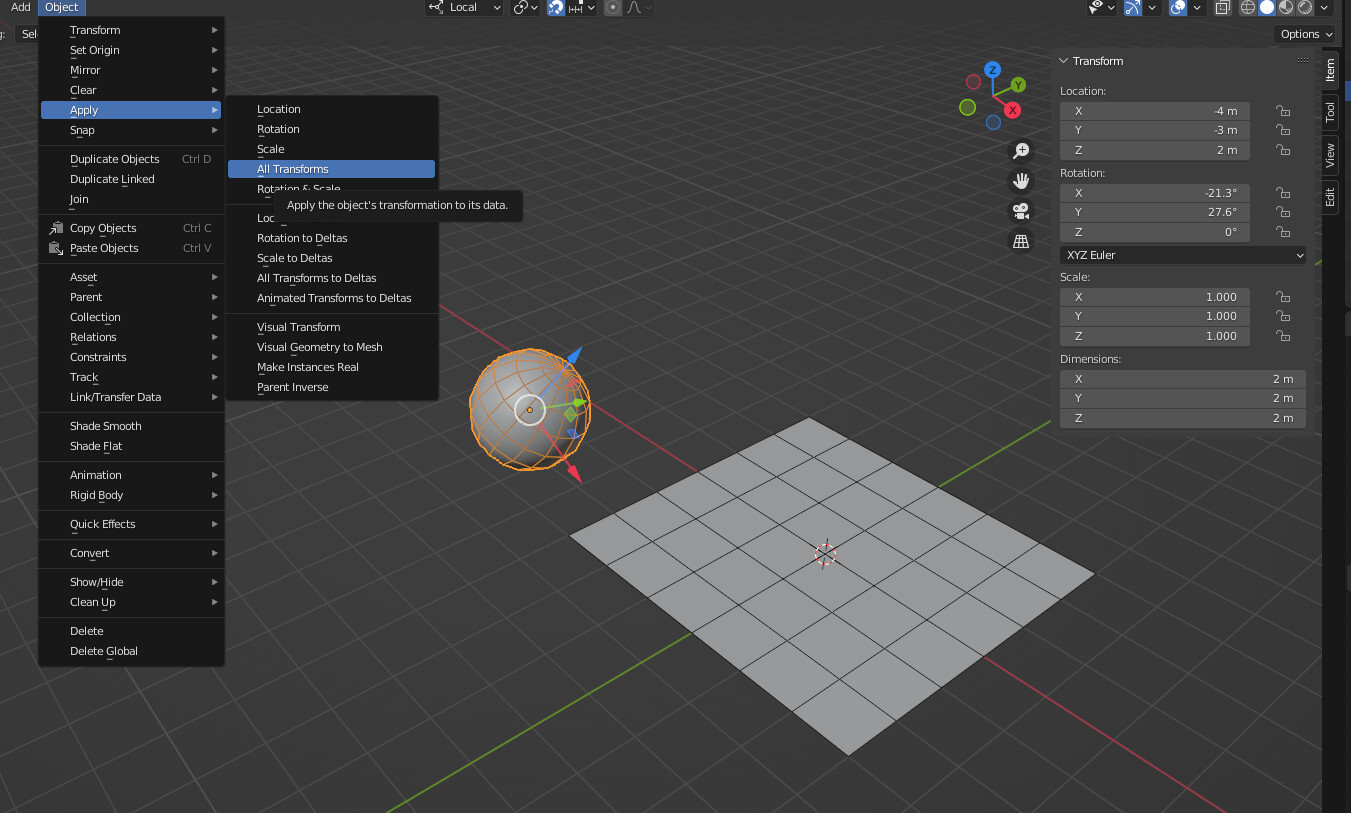
Task: Choose Shade Smooth from the Object menu
Action: click(107, 425)
